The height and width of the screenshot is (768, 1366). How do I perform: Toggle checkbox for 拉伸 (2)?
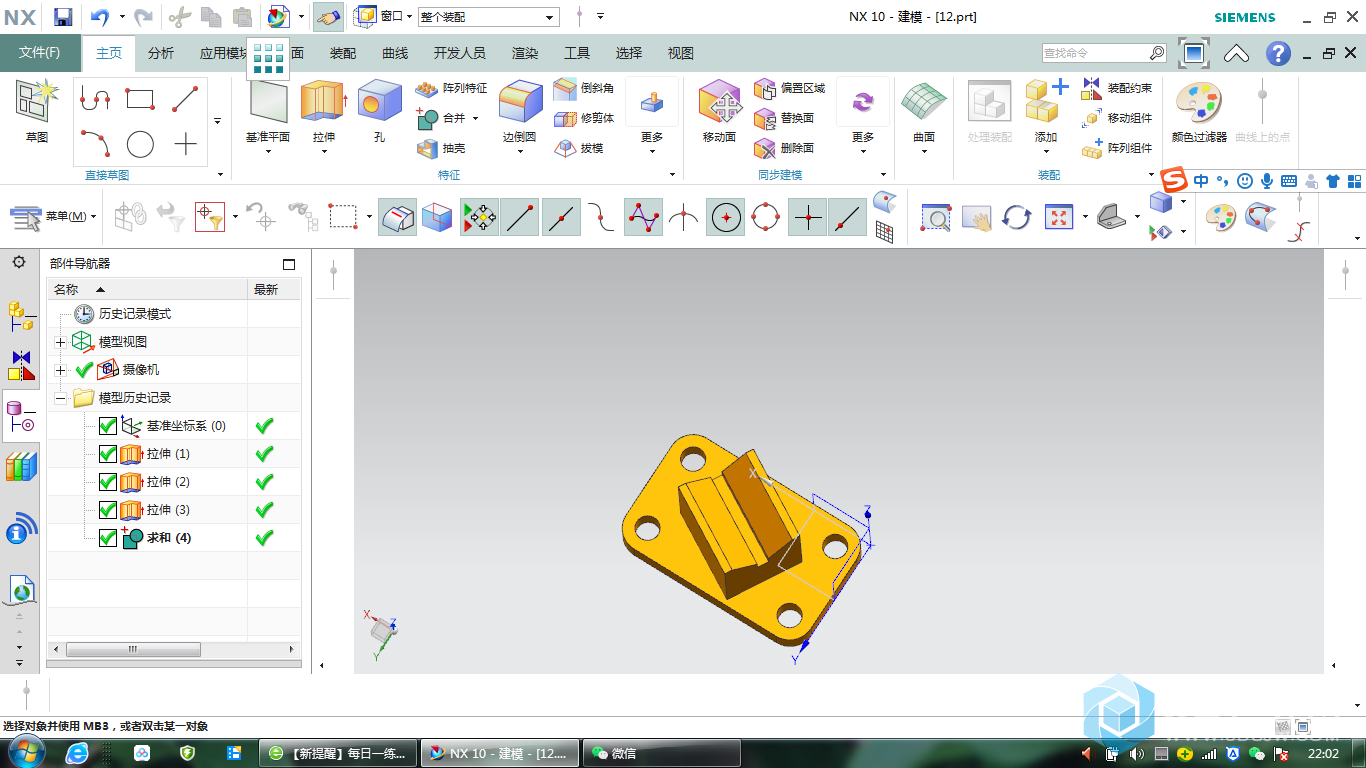tap(108, 482)
